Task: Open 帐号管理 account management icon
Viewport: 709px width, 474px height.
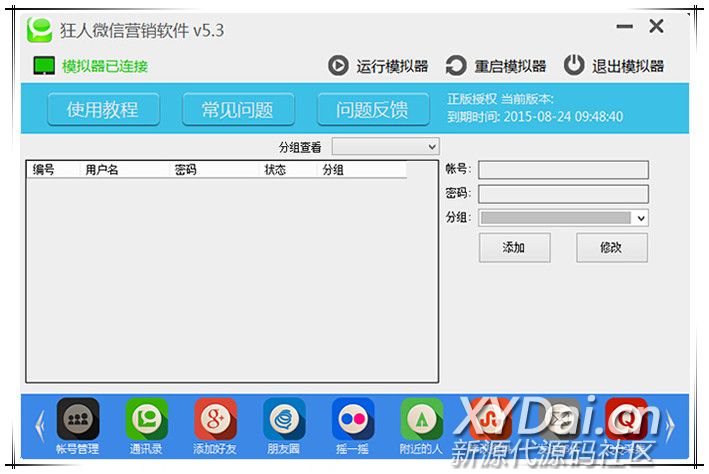Action: 78,419
